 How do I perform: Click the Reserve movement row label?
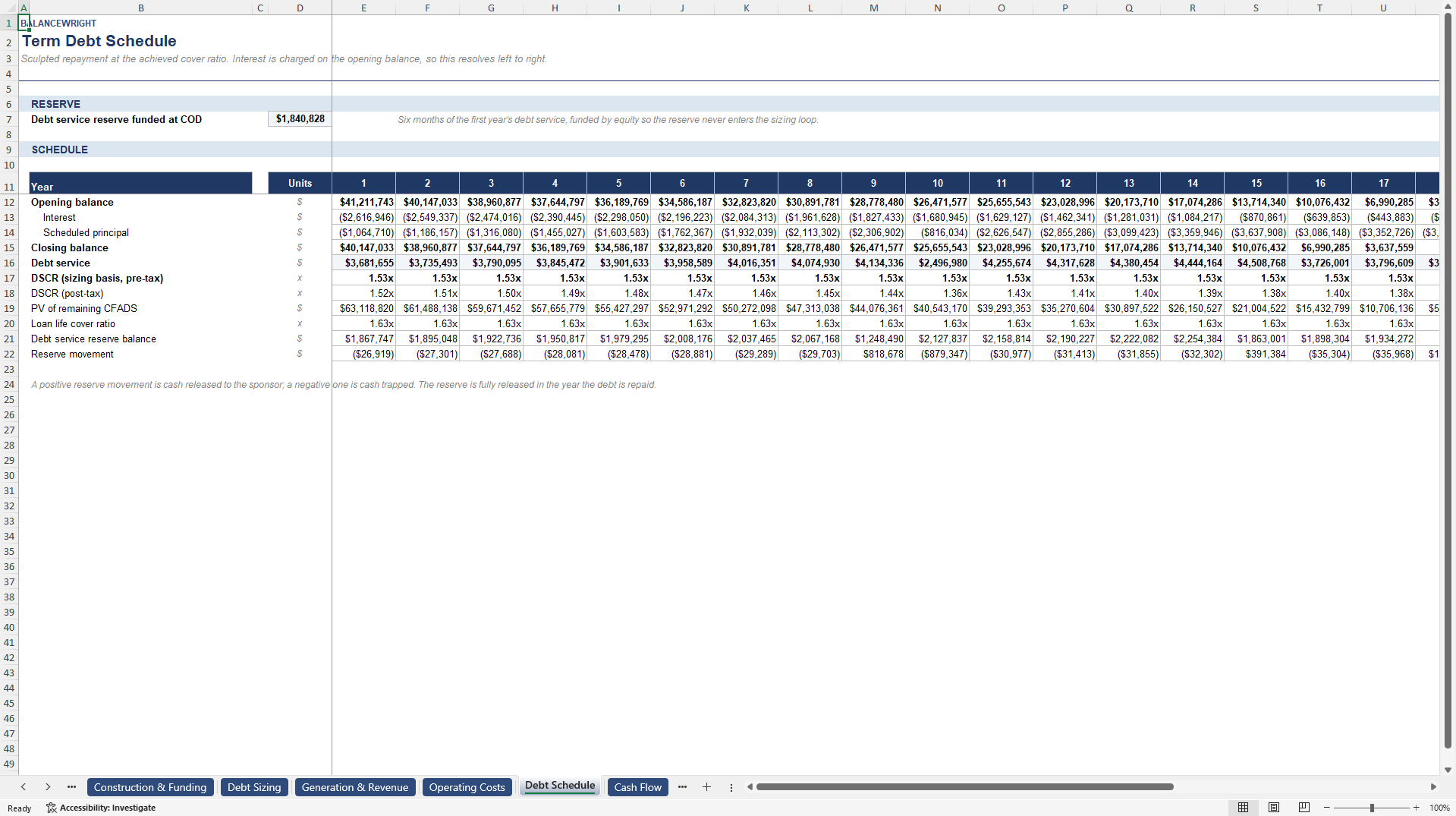[x=72, y=354]
